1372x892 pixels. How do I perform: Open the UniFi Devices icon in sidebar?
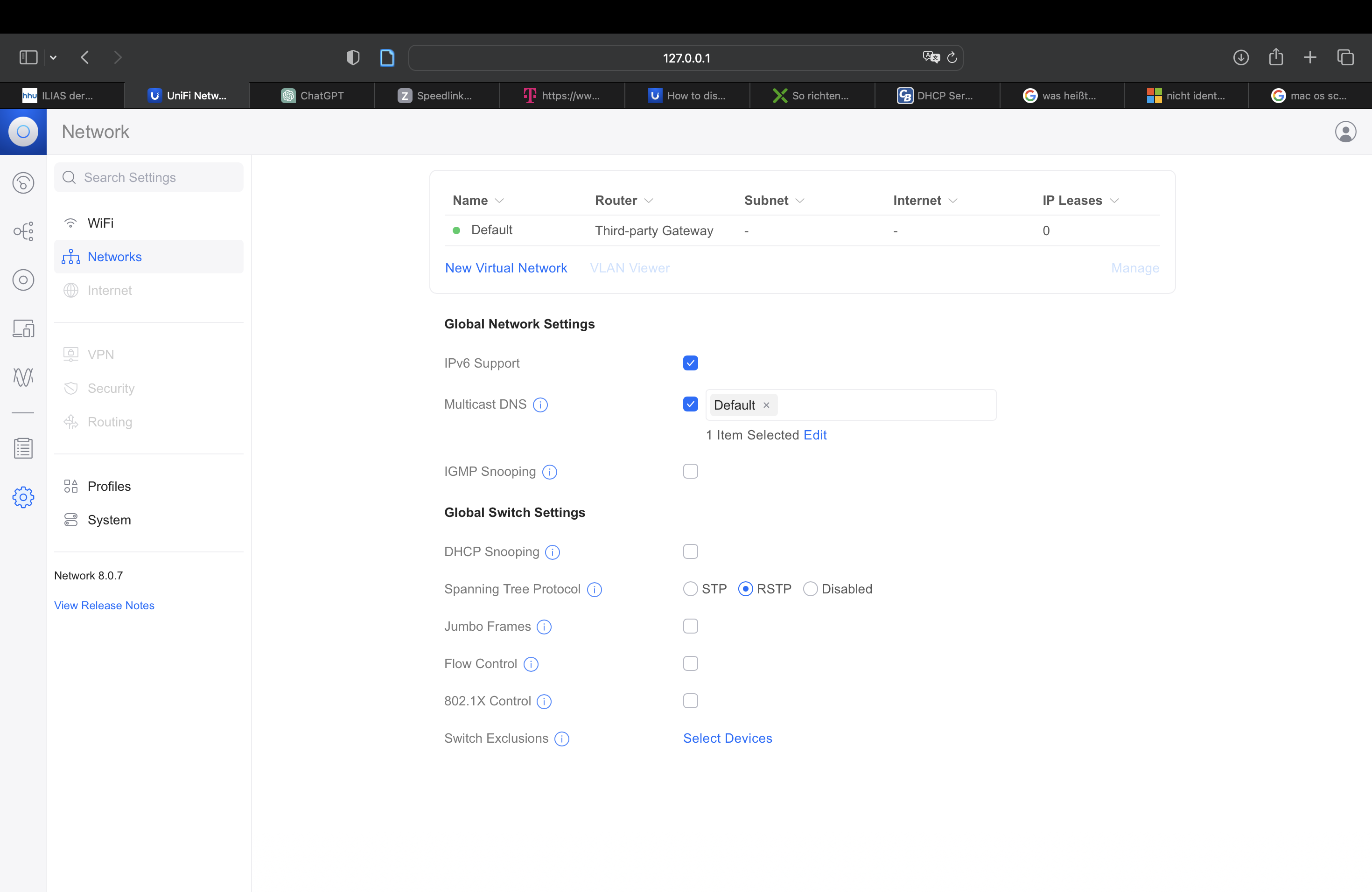pyautogui.click(x=23, y=280)
